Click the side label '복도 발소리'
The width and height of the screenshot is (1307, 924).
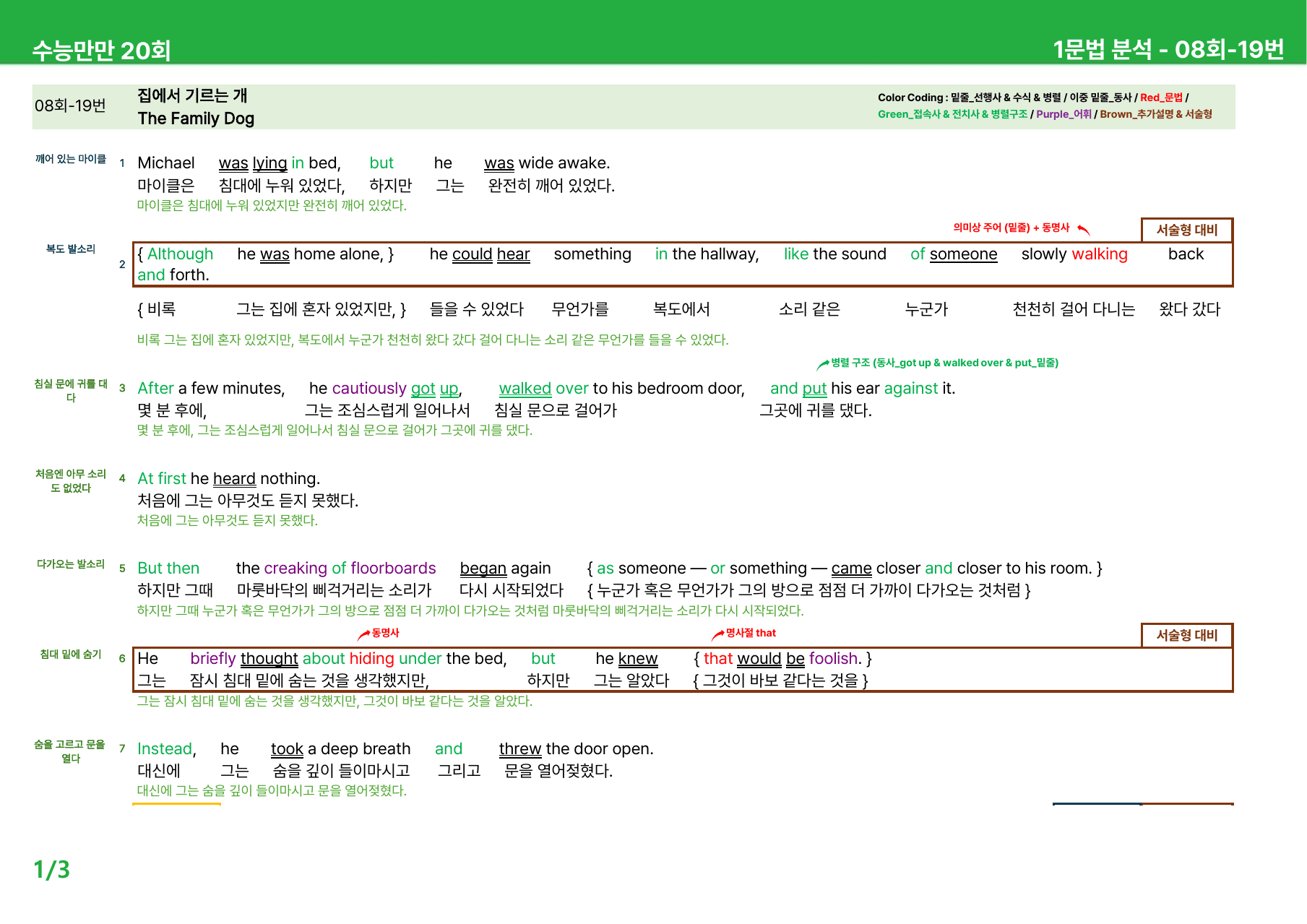(x=71, y=249)
